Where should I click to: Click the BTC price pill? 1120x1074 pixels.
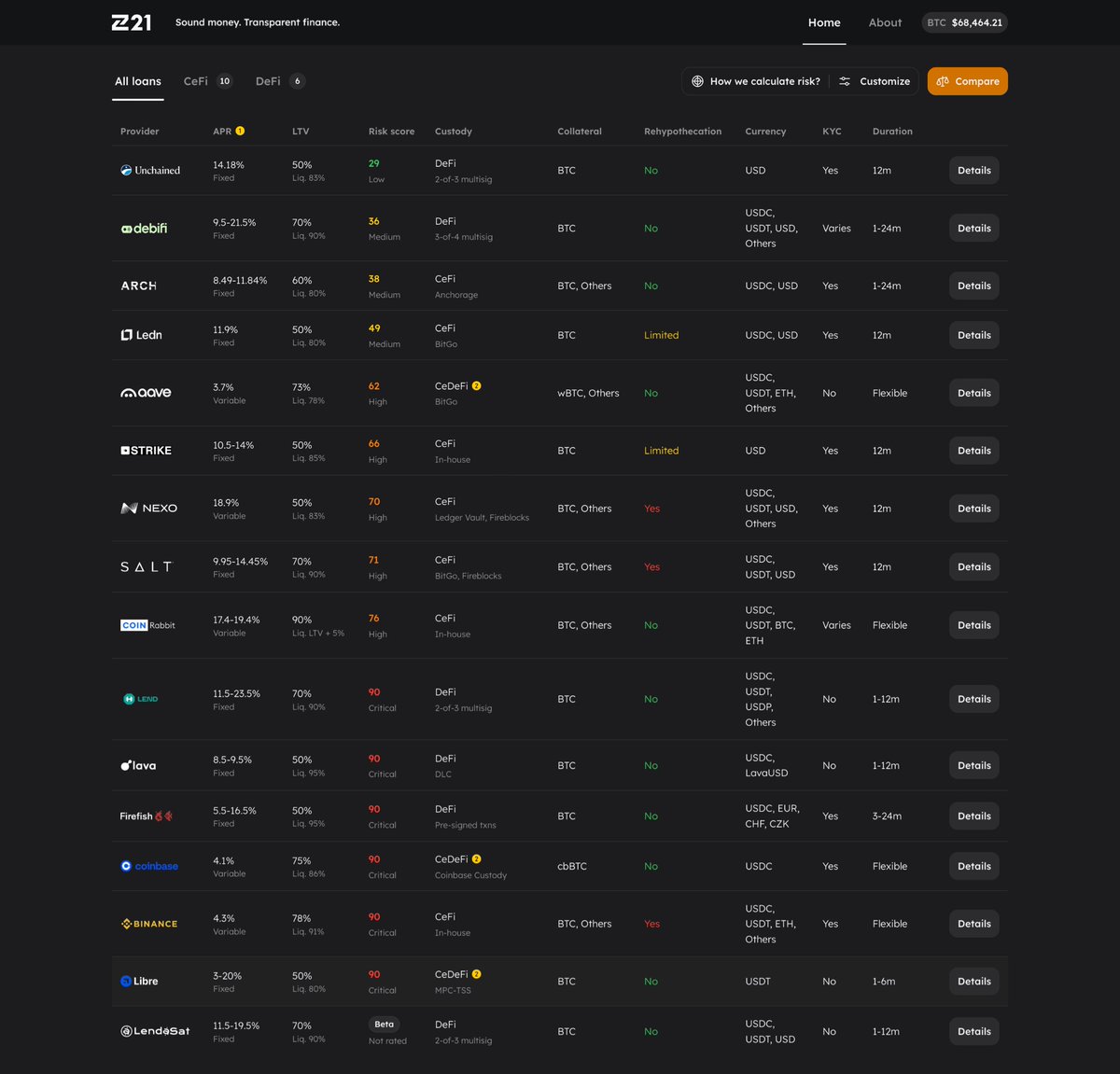coord(965,22)
